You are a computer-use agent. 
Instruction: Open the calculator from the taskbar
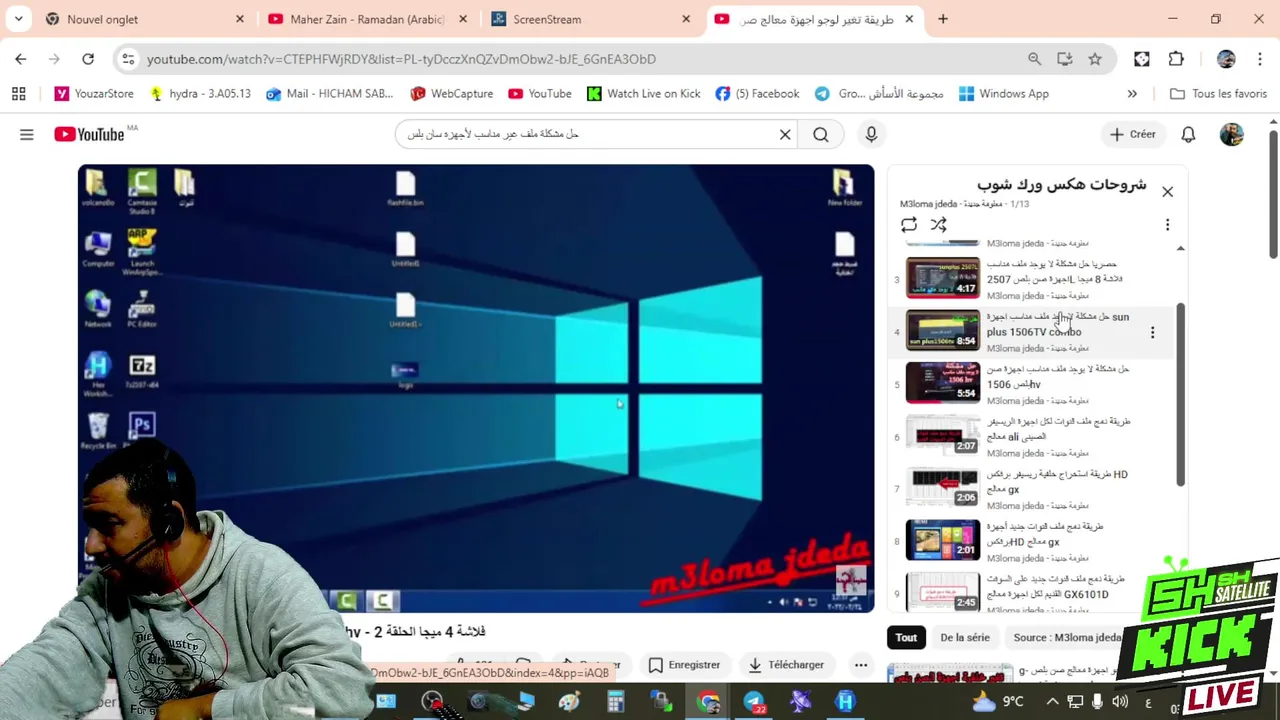click(615, 701)
